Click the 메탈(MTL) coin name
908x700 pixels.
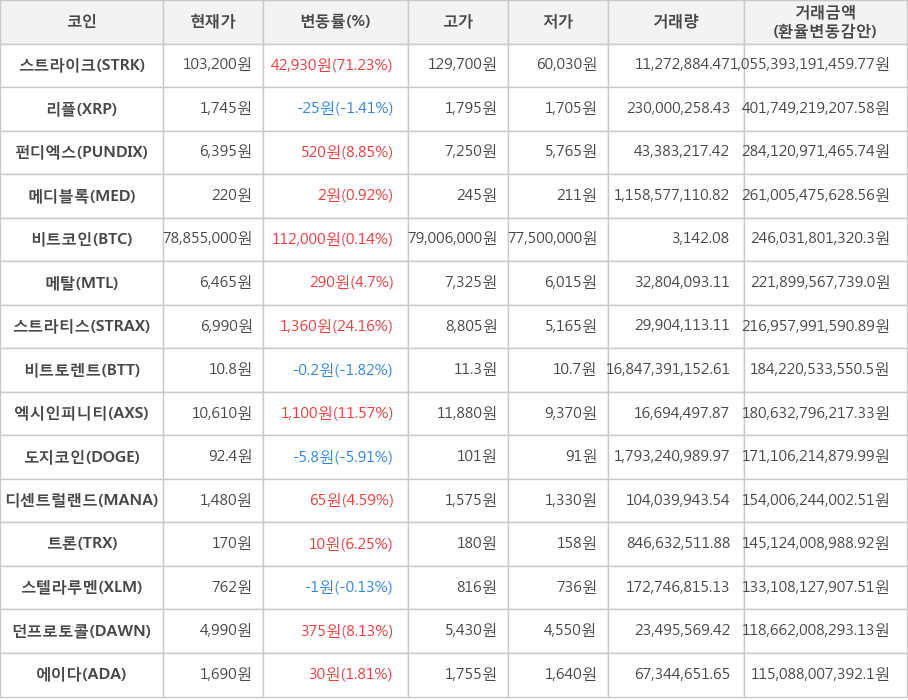pos(82,282)
